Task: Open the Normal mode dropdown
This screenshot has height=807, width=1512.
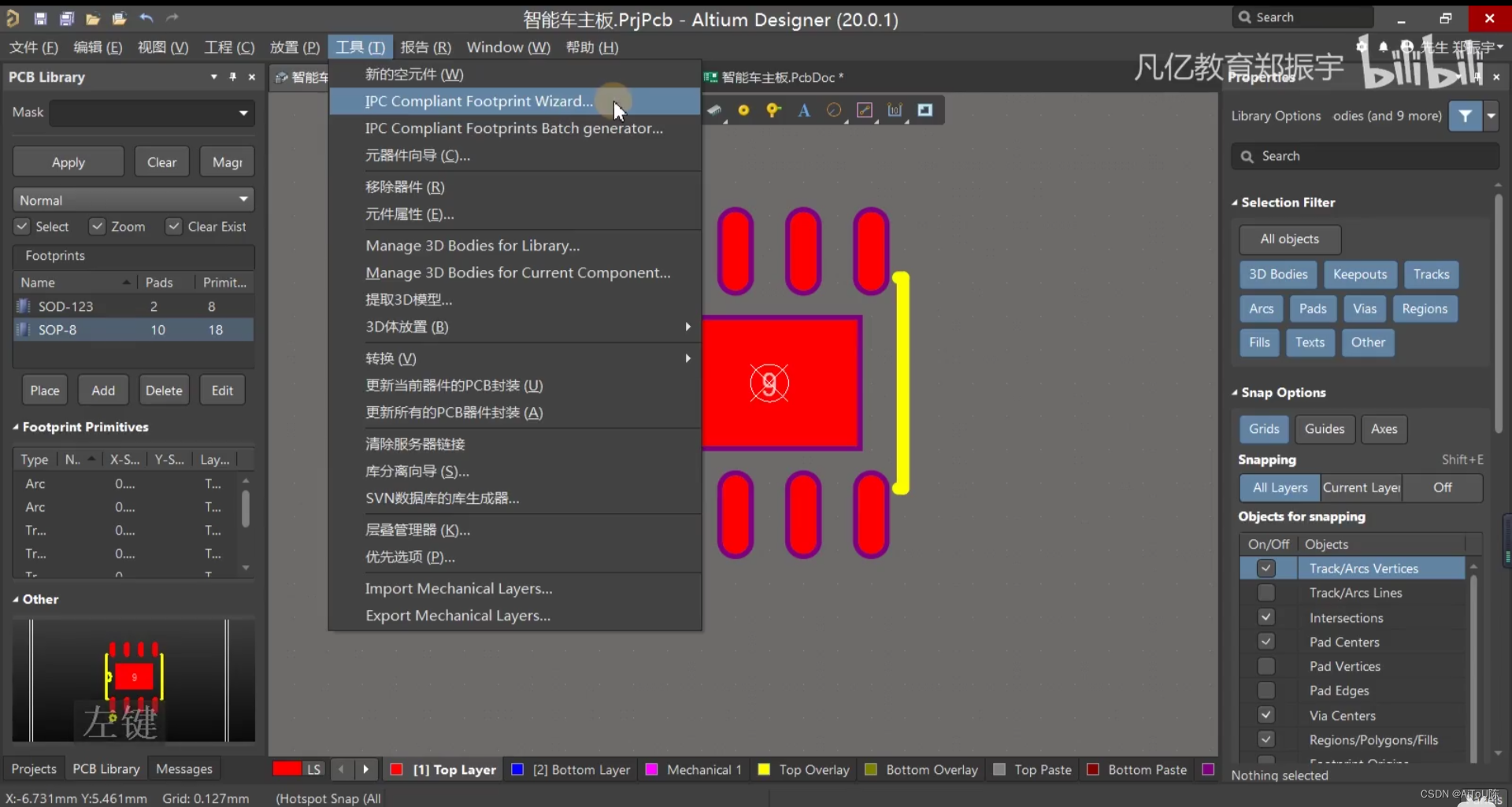Action: pos(243,199)
